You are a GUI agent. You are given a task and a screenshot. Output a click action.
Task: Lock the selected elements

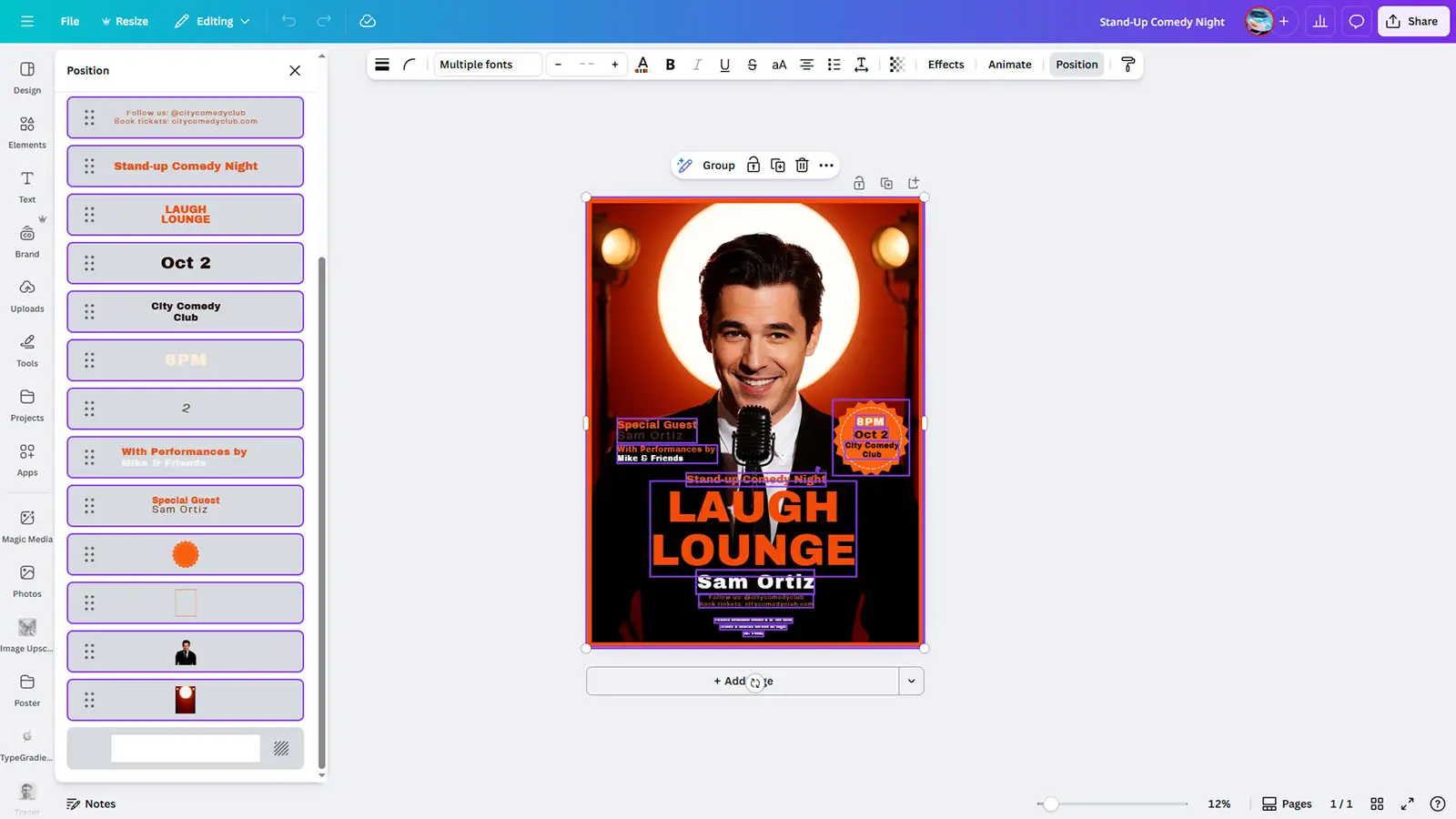753,166
